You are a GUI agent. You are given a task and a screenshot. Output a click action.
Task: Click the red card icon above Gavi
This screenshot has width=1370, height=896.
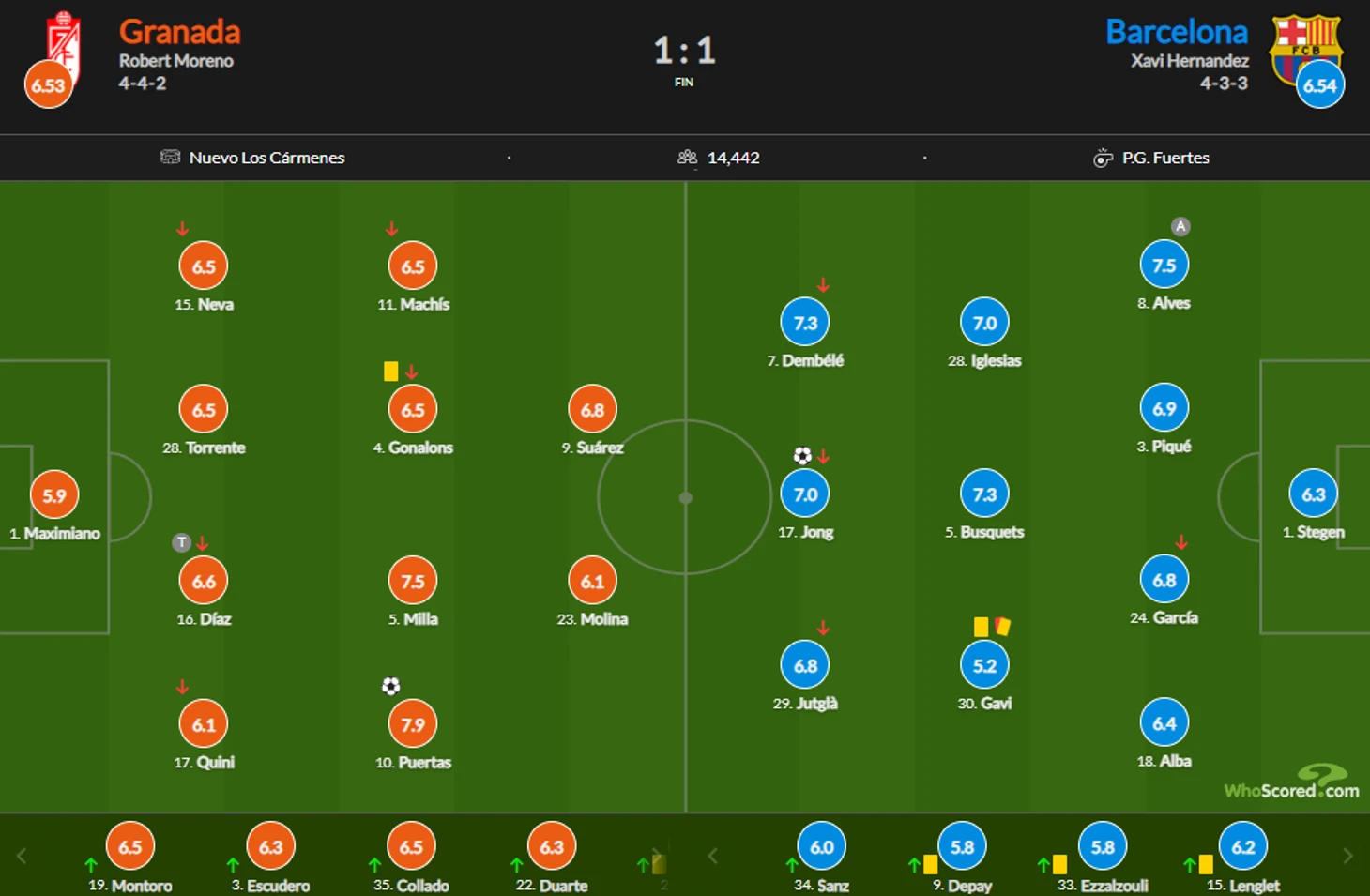coord(1002,626)
